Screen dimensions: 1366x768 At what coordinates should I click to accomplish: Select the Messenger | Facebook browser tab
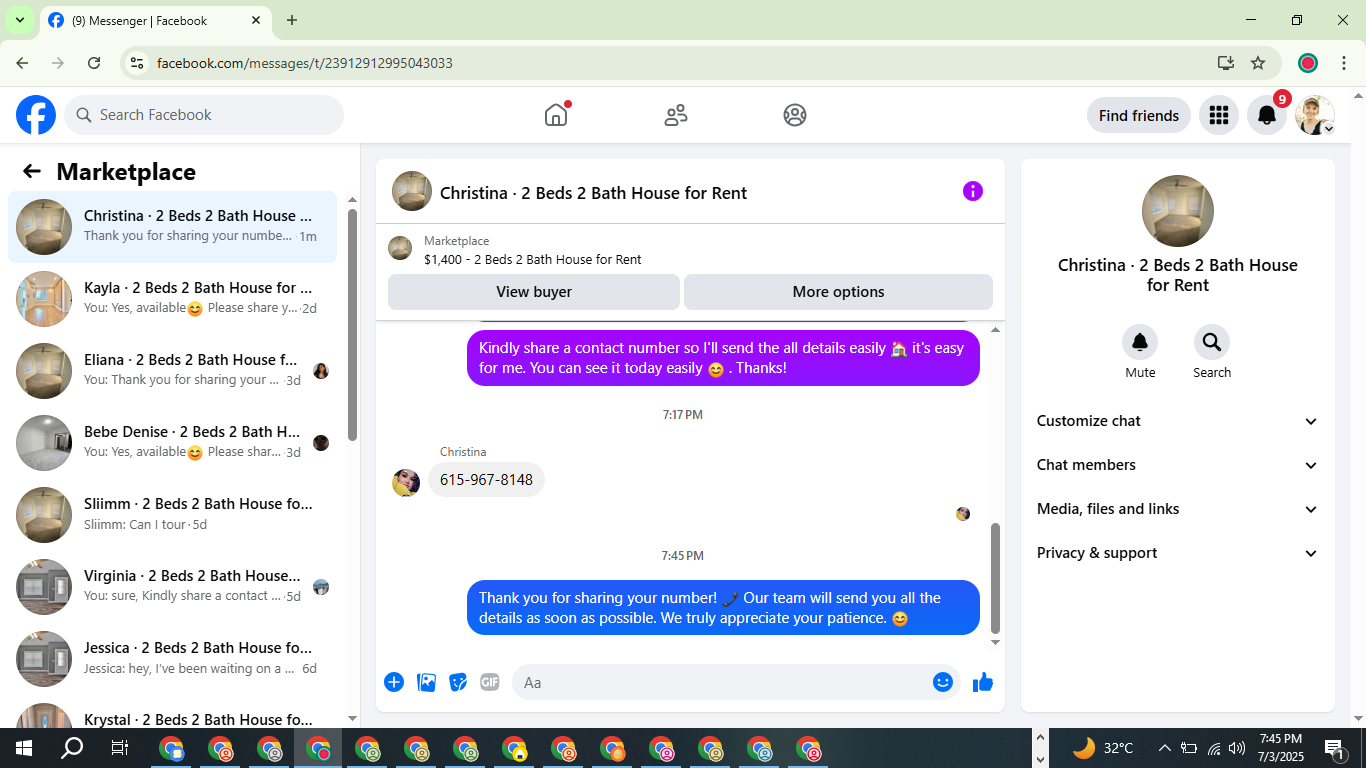(x=155, y=20)
